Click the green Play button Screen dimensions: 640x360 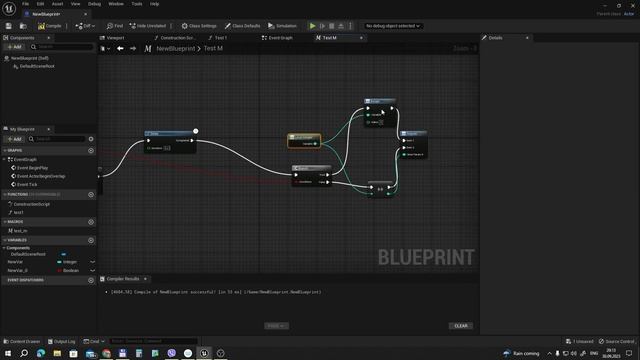pos(313,26)
